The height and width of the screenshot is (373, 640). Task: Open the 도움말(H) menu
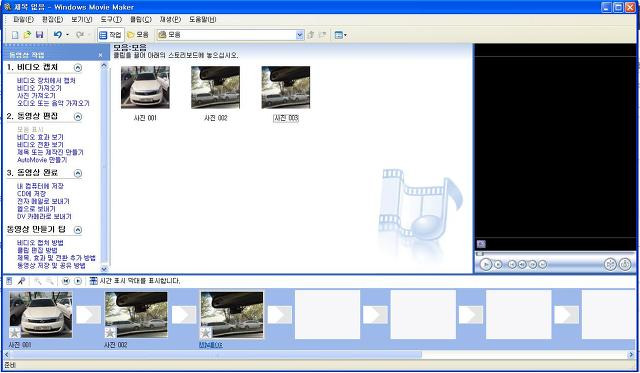(202, 19)
